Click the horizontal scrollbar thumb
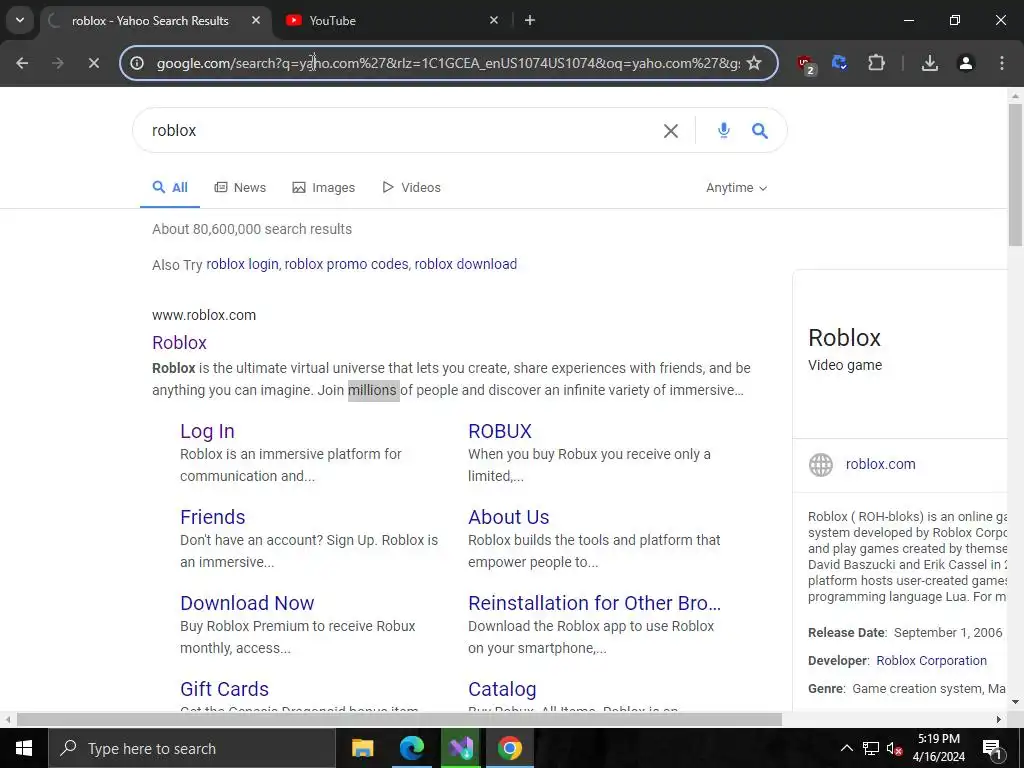 [x=399, y=720]
